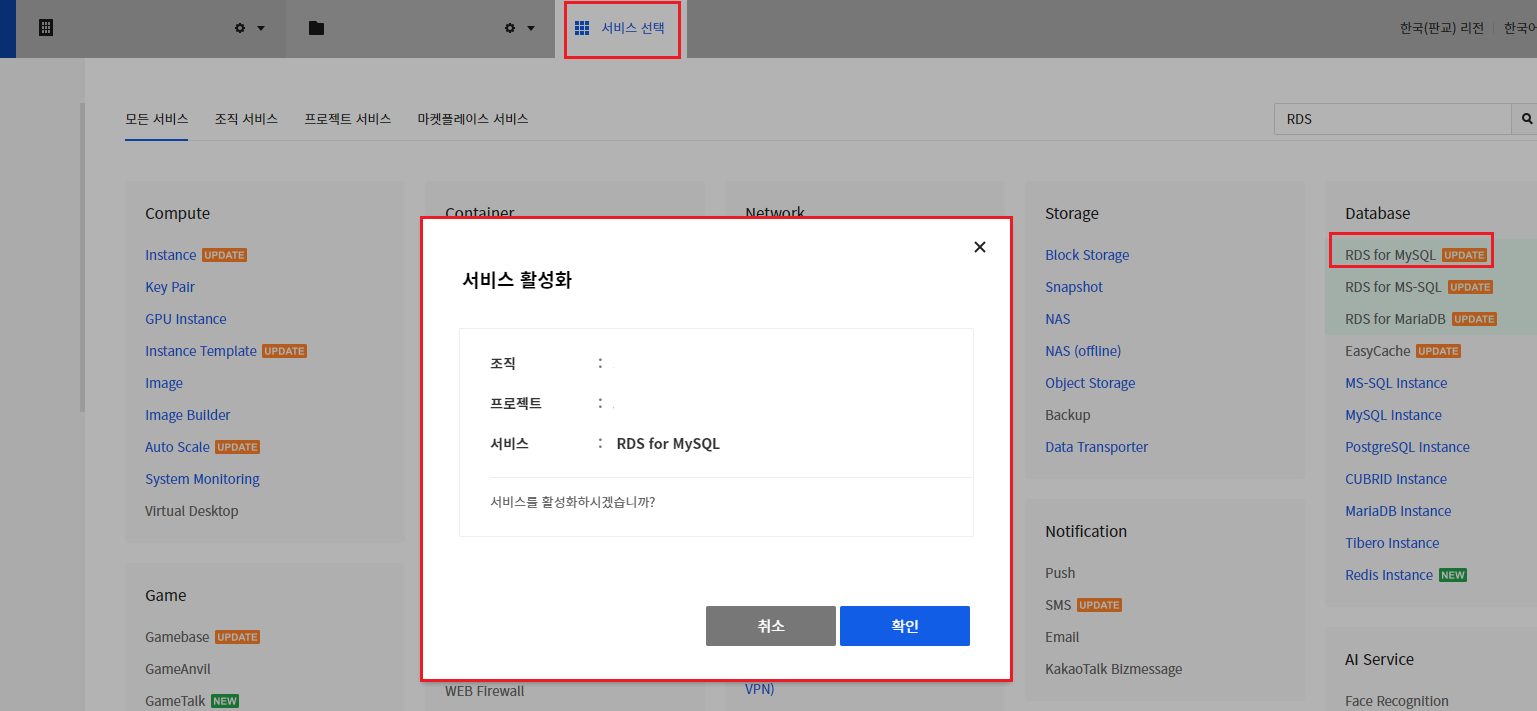The width and height of the screenshot is (1537, 711).
Task: Open the GameTalk link
Action: click(175, 701)
